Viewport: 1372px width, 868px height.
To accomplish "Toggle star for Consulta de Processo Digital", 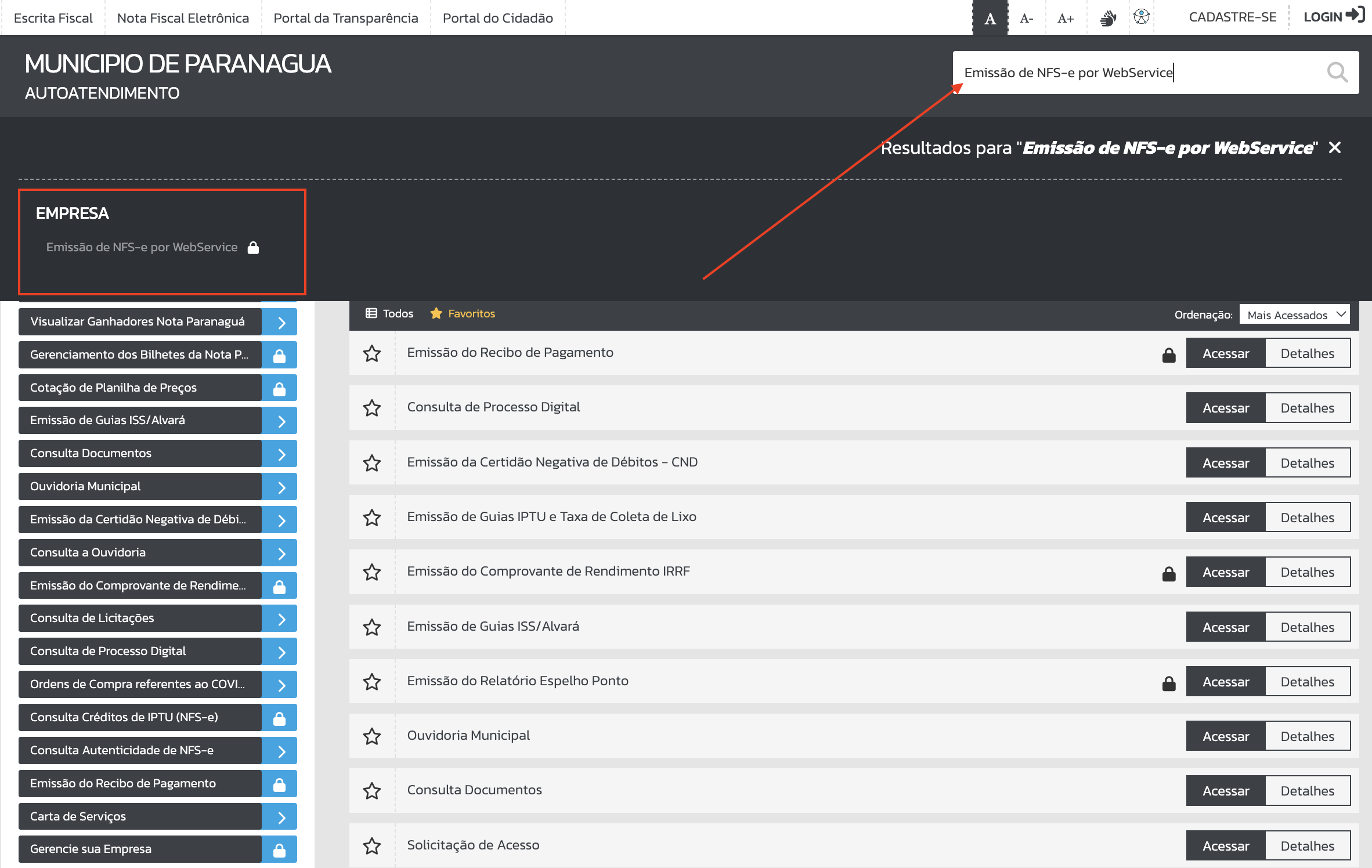I will click(372, 408).
